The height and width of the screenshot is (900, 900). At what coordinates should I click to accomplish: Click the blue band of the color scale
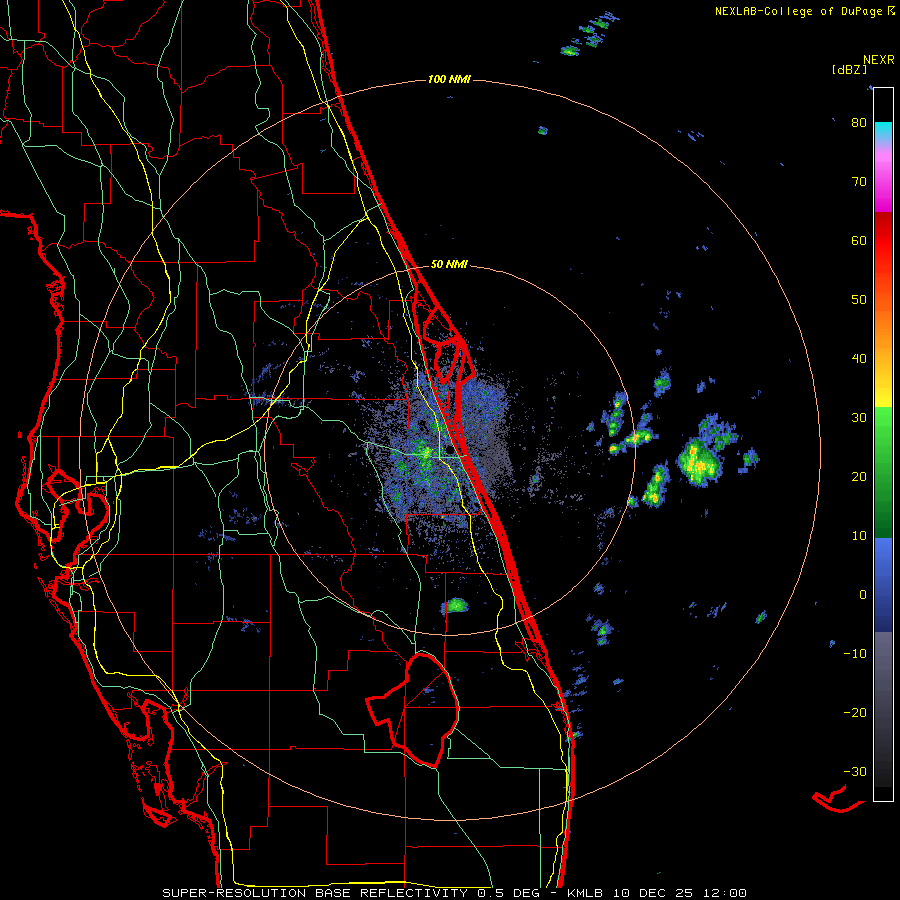(x=883, y=585)
